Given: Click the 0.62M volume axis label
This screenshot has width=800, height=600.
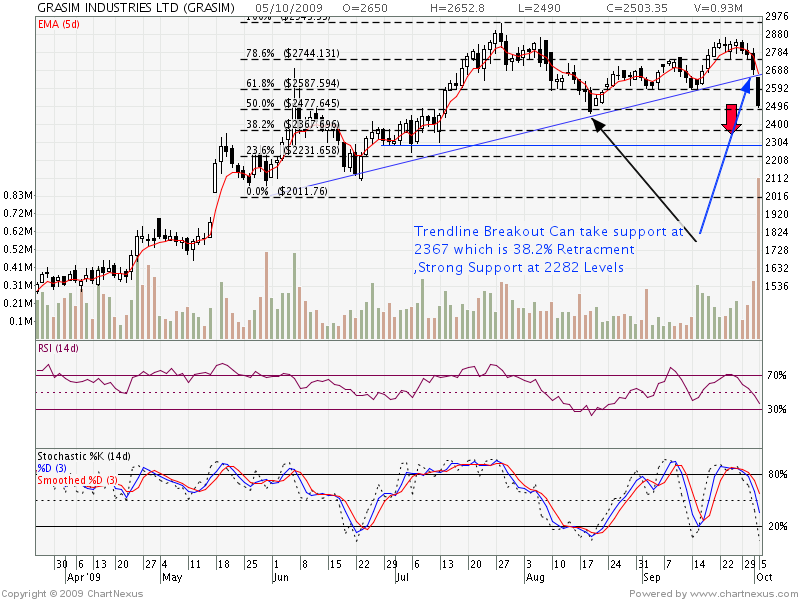Looking at the screenshot, I should click(x=18, y=231).
